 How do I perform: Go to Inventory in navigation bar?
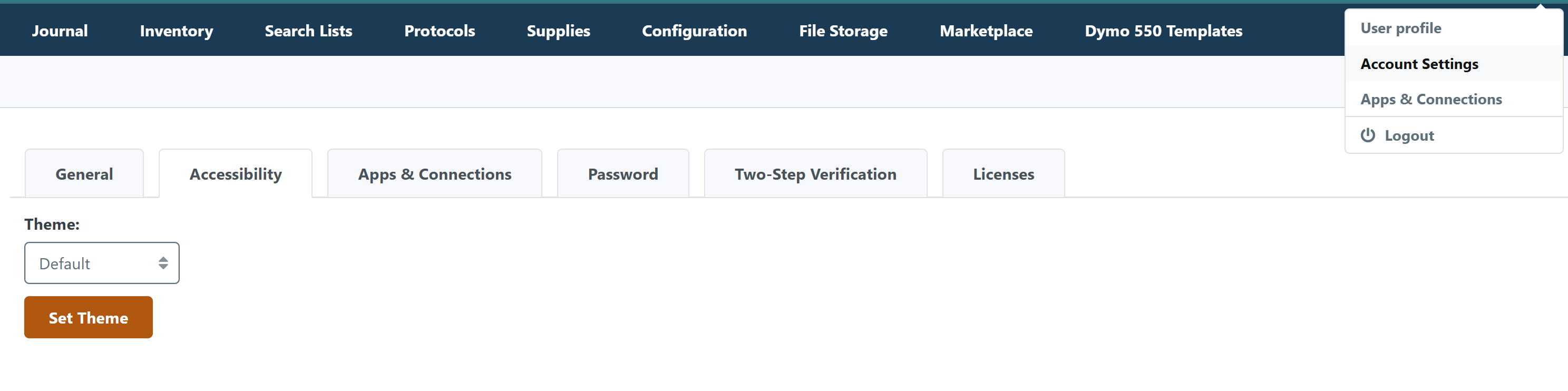[x=177, y=31]
